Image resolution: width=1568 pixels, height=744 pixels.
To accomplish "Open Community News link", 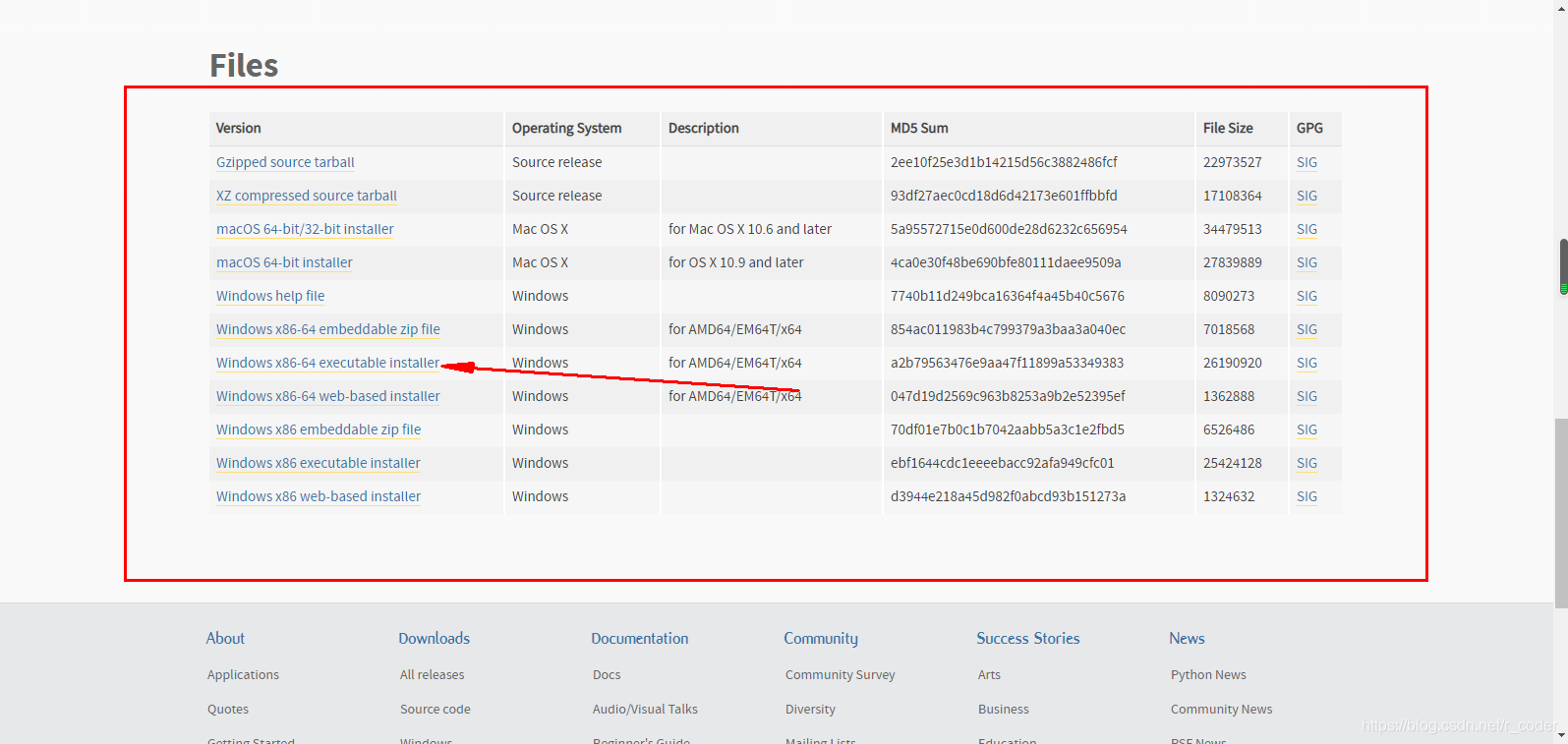I will point(1221,709).
